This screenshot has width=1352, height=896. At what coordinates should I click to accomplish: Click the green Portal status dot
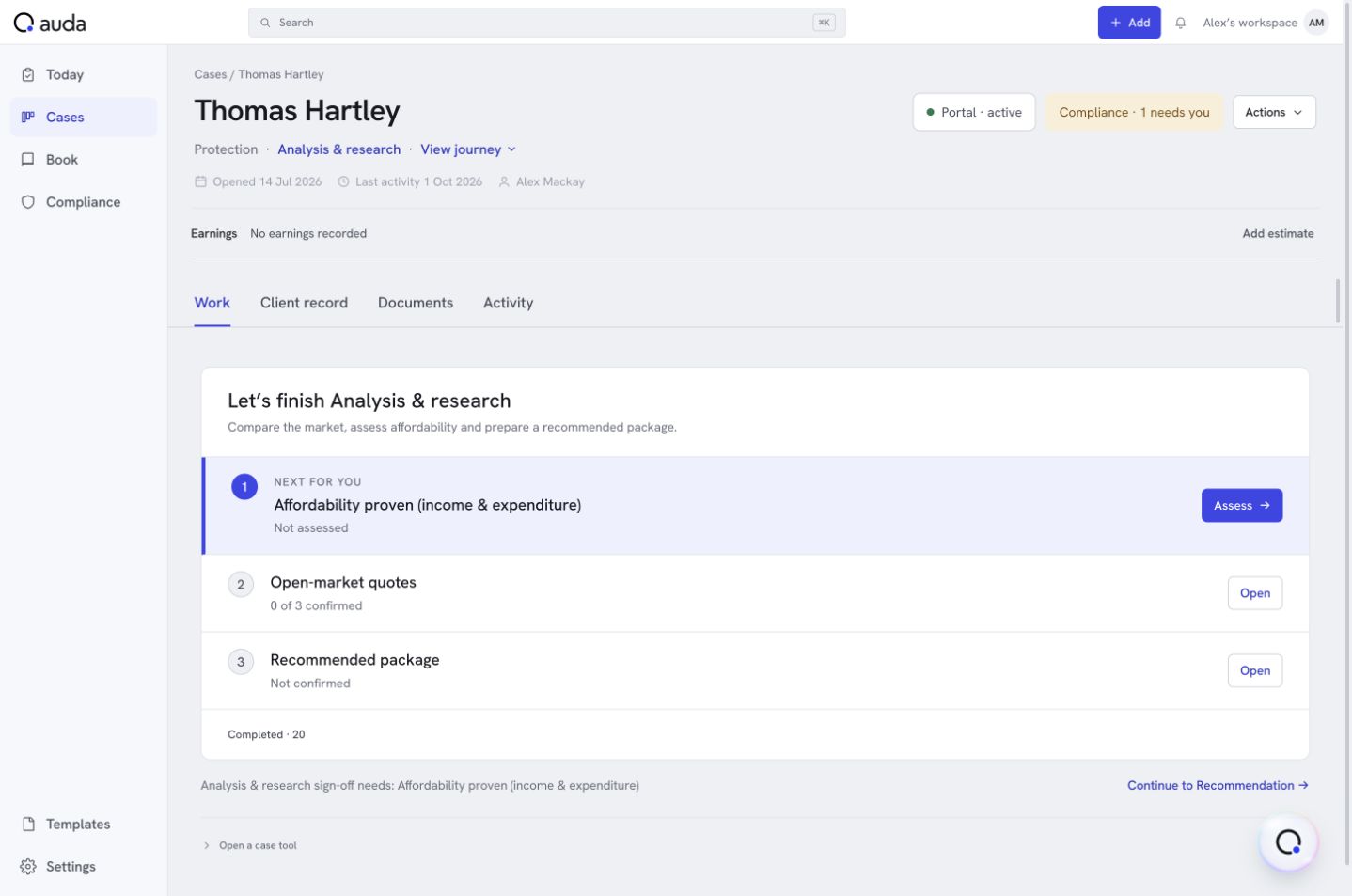click(930, 112)
